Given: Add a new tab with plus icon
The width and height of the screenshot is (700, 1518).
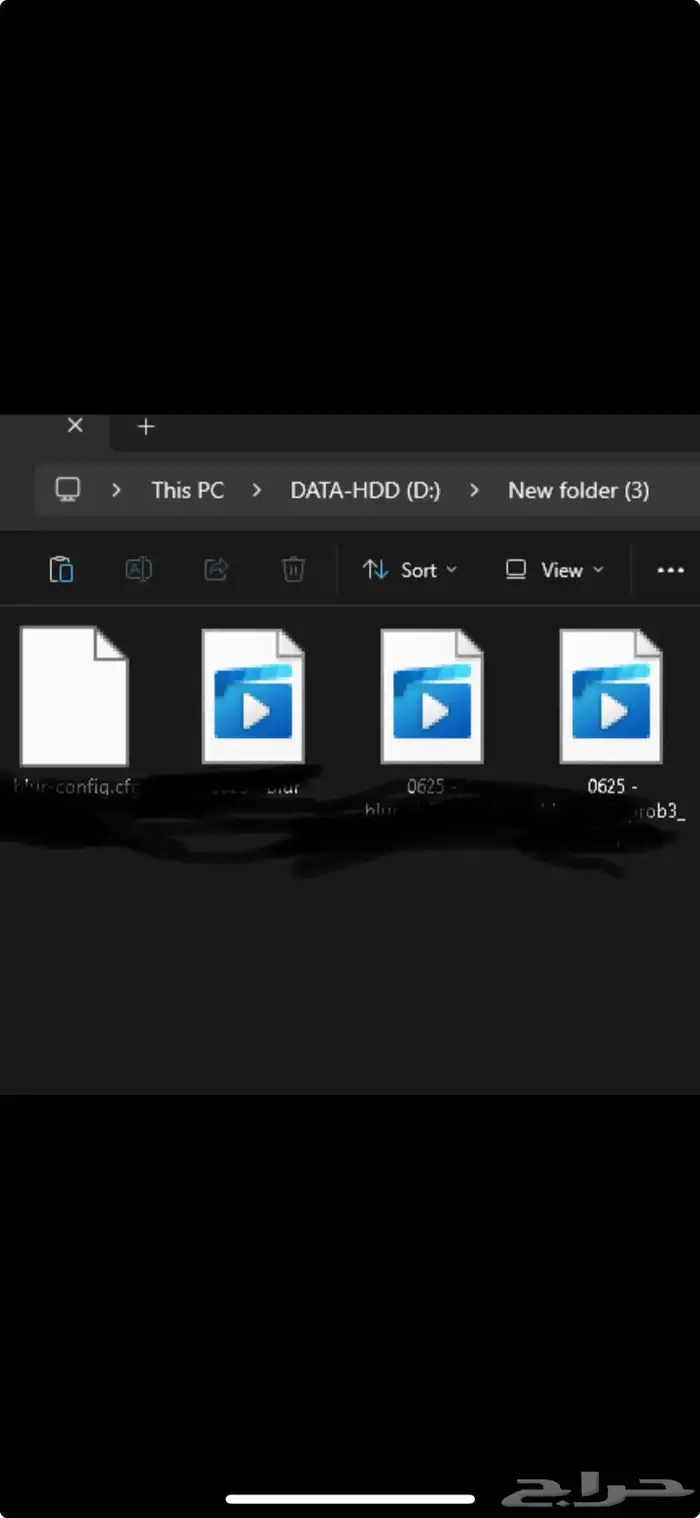Looking at the screenshot, I should pyautogui.click(x=146, y=427).
